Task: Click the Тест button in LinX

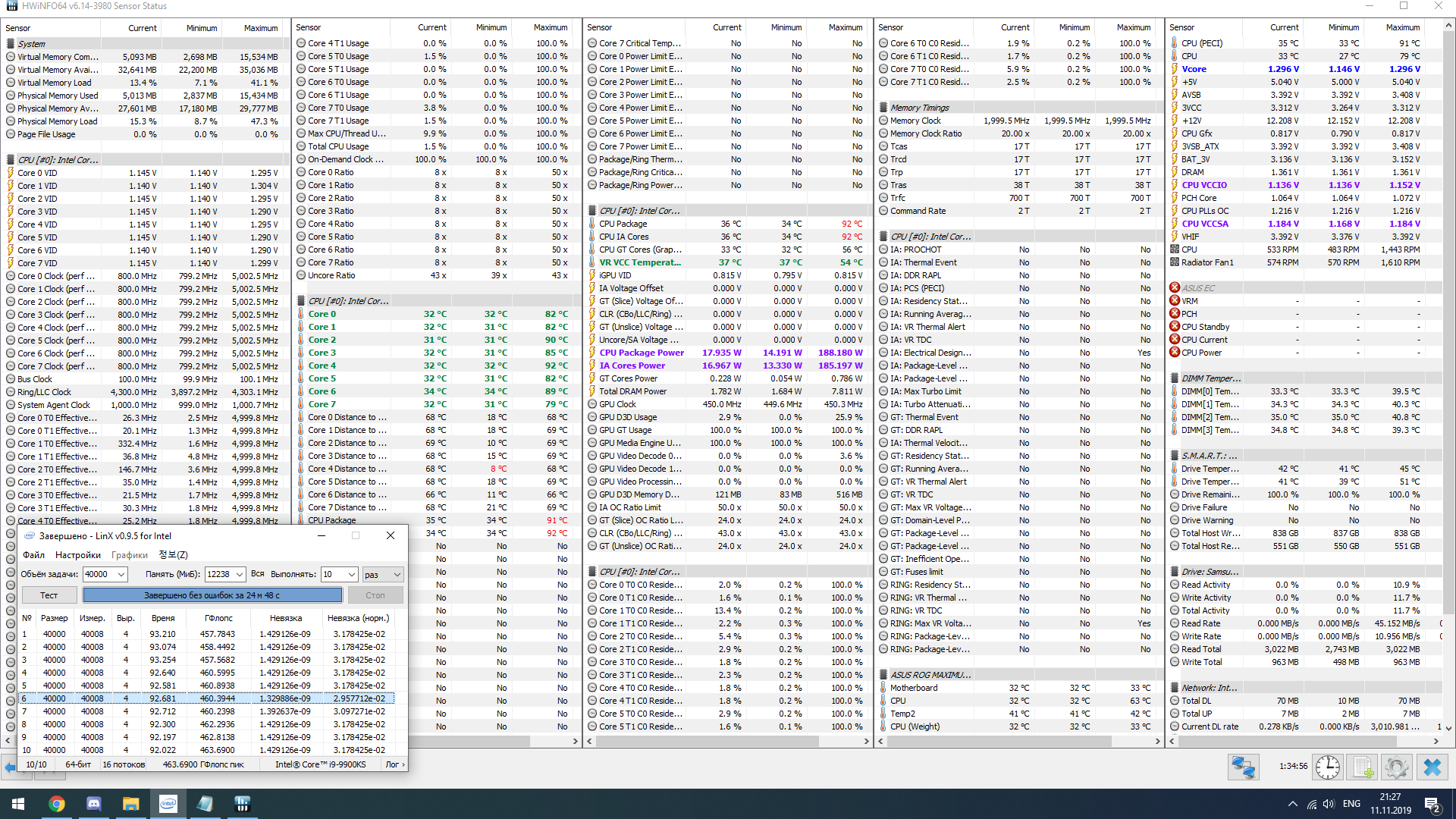Action: coord(49,595)
